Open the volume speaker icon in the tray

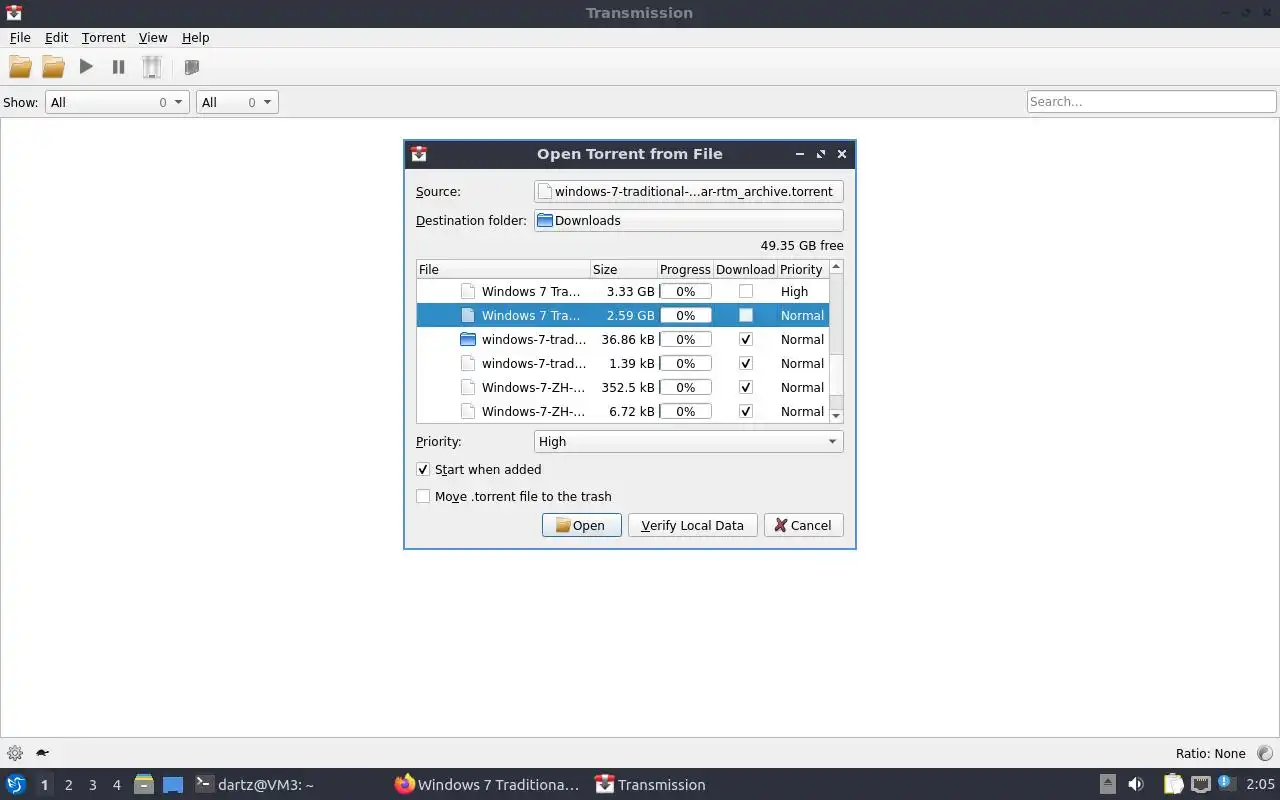point(1136,784)
